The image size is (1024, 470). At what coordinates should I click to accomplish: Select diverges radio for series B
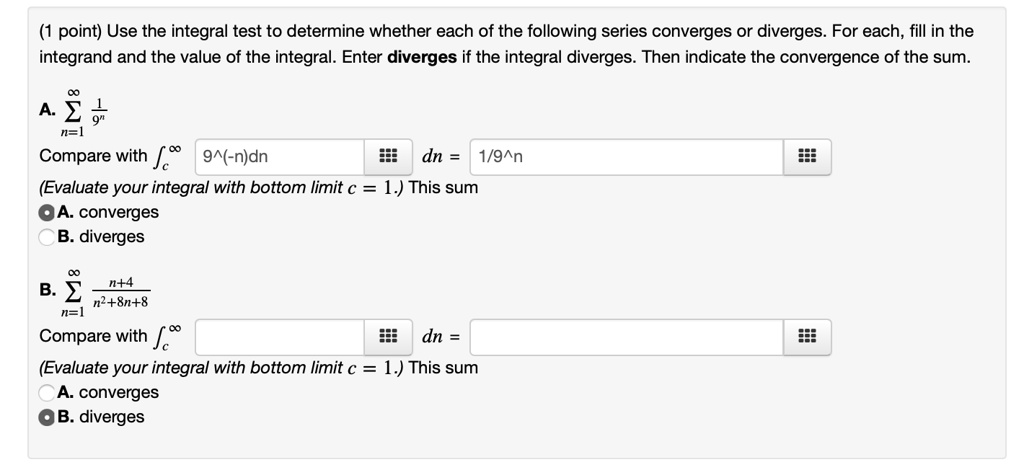click(46, 417)
